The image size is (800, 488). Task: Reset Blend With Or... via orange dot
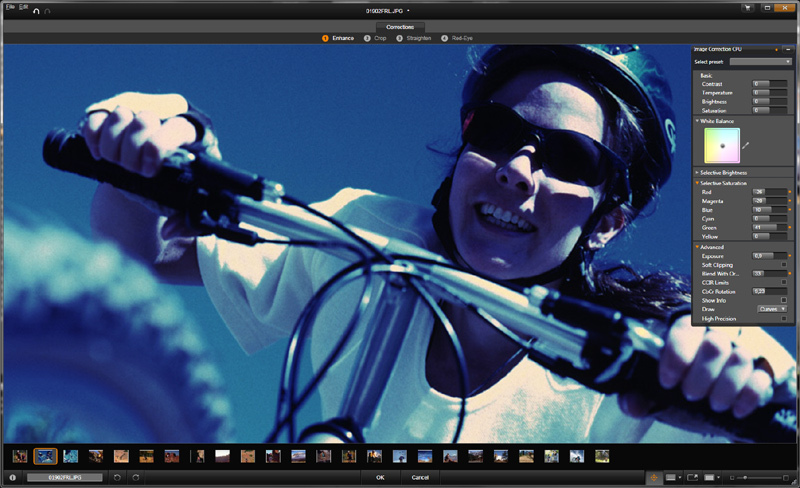coord(790,274)
